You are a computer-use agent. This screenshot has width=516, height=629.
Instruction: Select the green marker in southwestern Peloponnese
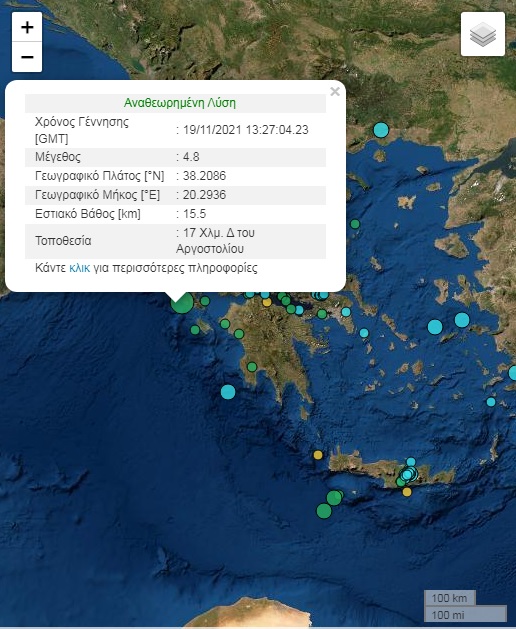(252, 367)
